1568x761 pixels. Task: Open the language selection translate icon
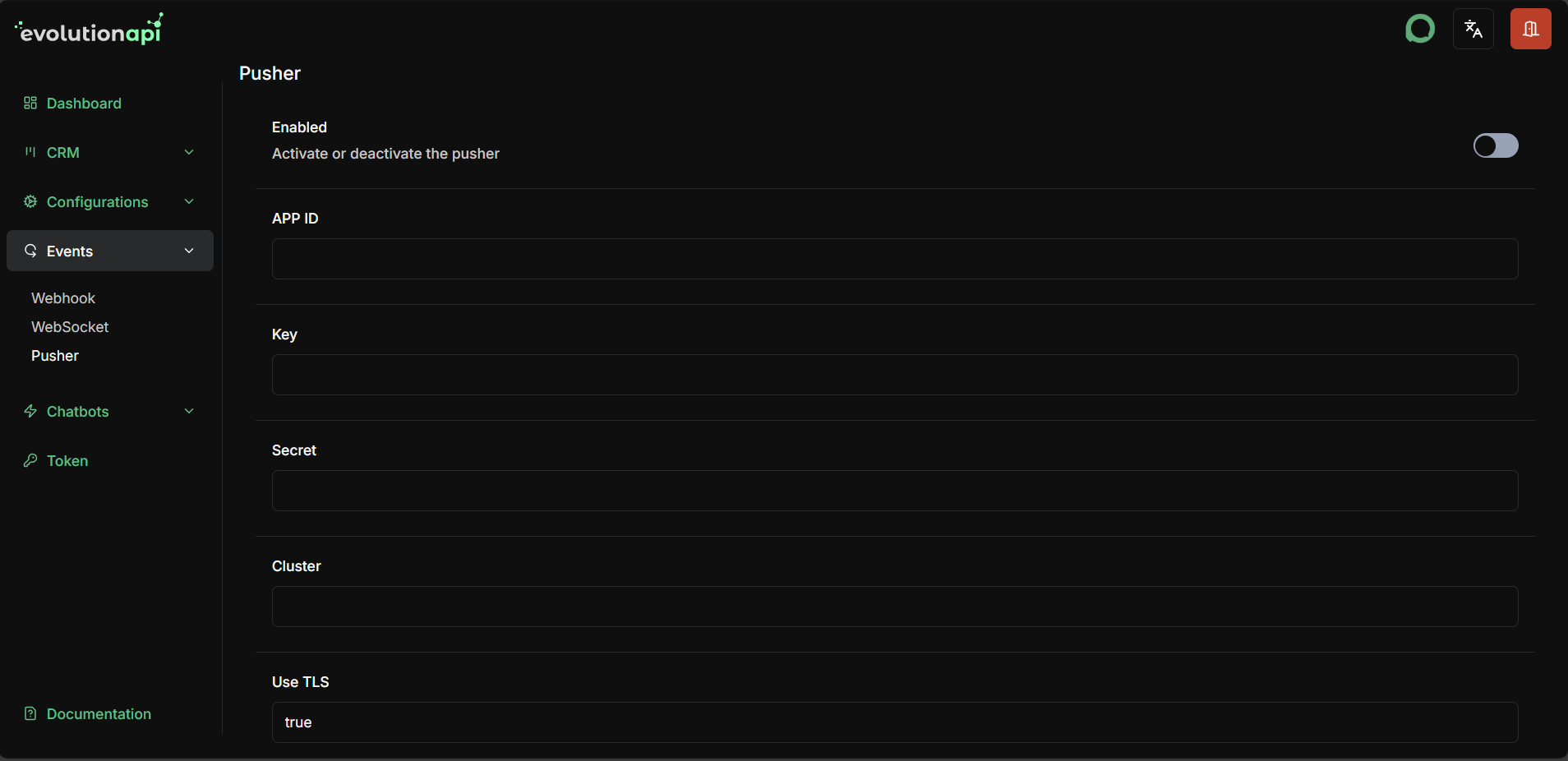(x=1472, y=28)
